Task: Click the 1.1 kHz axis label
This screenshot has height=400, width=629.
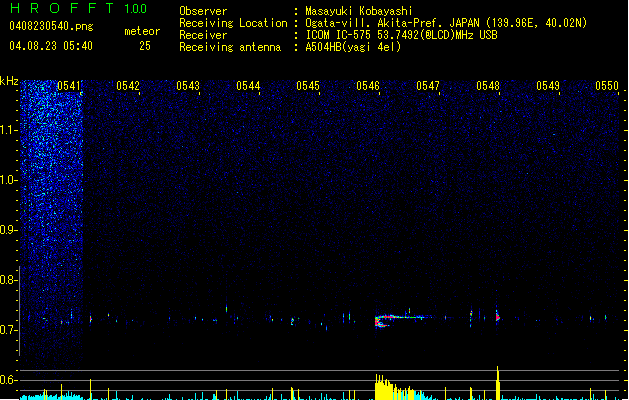Action: pyautogui.click(x=9, y=130)
